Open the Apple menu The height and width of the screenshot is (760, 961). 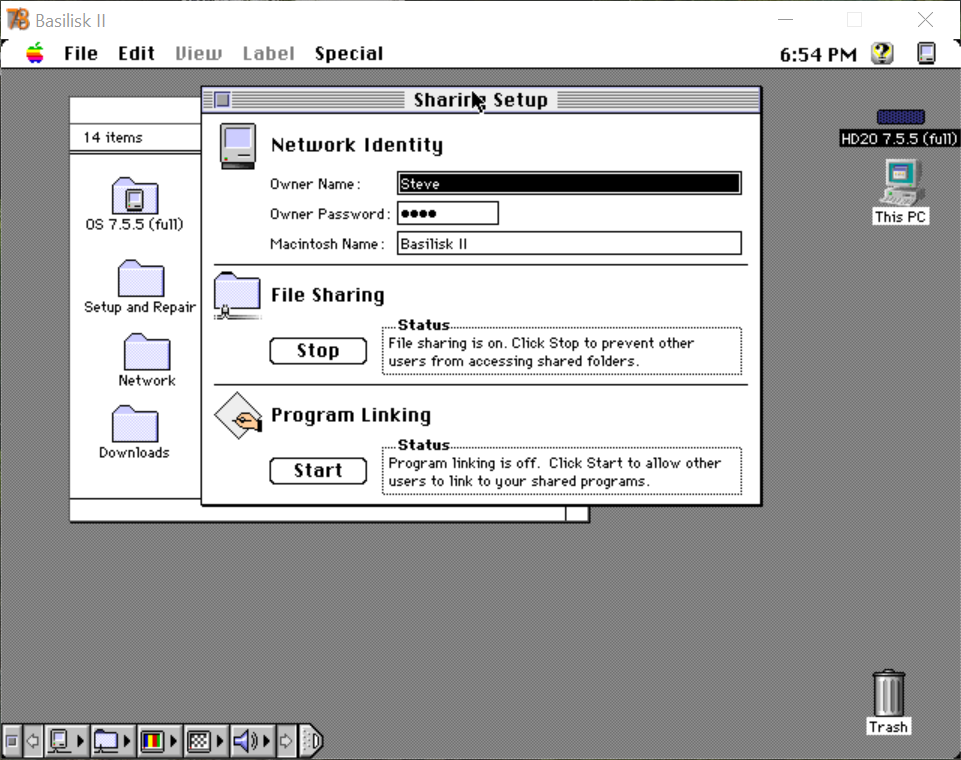(x=35, y=53)
